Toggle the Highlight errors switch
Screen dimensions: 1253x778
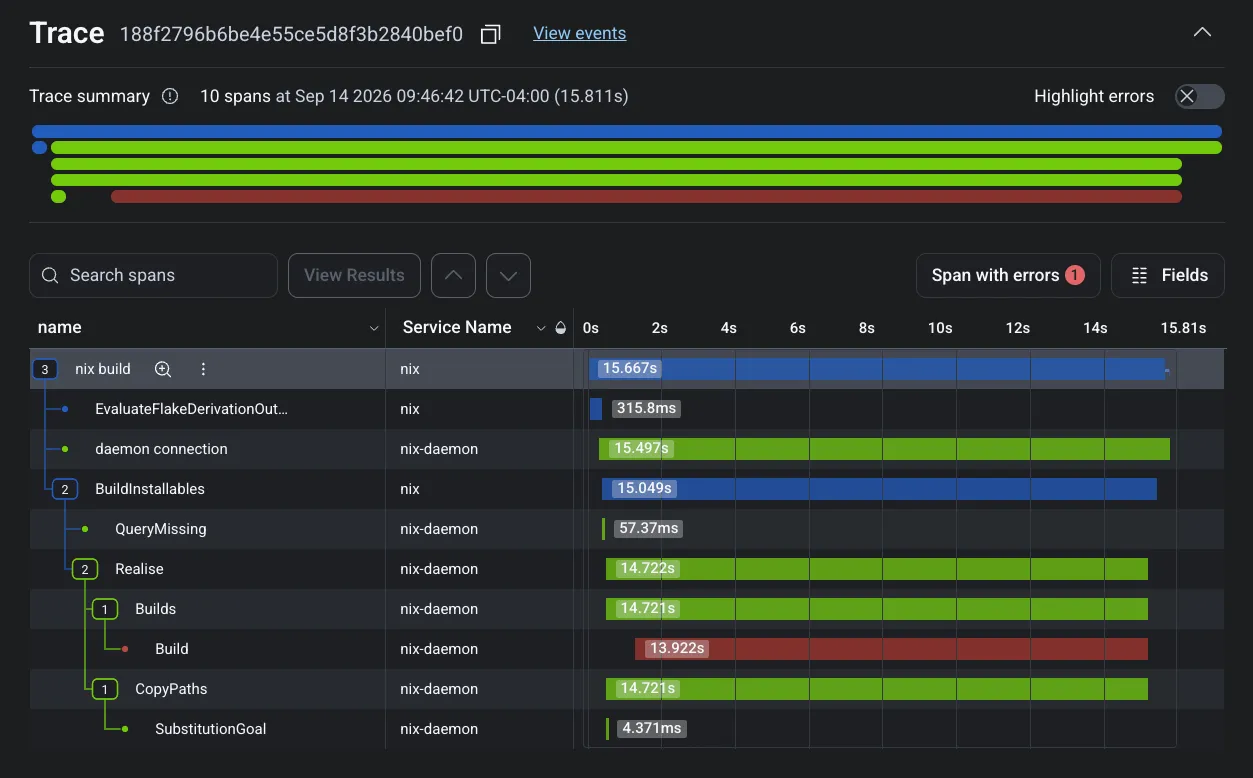pyautogui.click(x=1199, y=96)
